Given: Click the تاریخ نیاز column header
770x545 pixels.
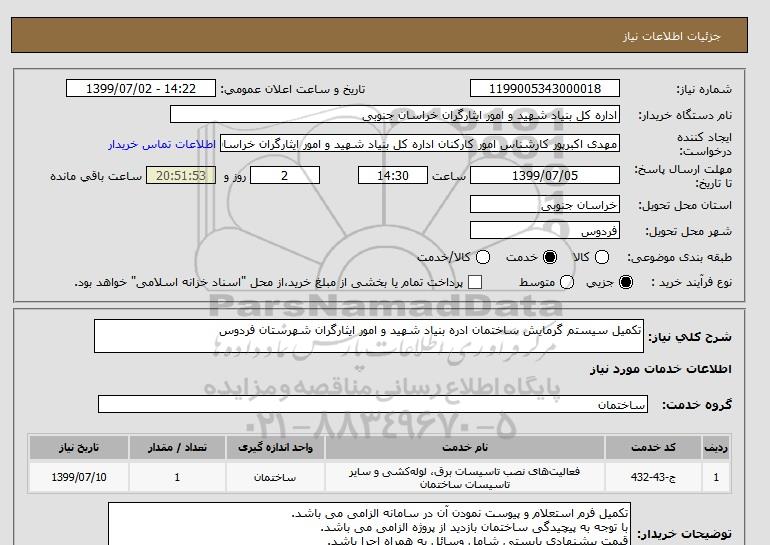Looking at the screenshot, I should 79,448.
